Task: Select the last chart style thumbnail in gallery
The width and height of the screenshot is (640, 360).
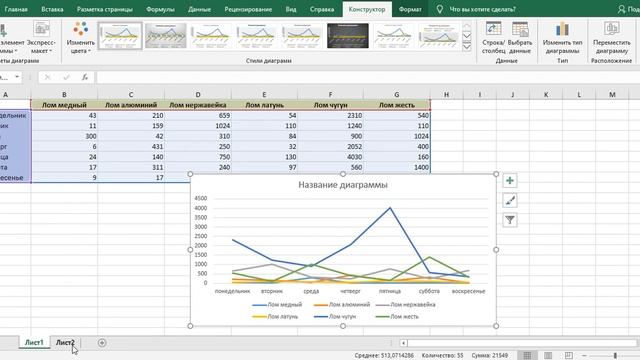Action: pyautogui.click(x=438, y=36)
